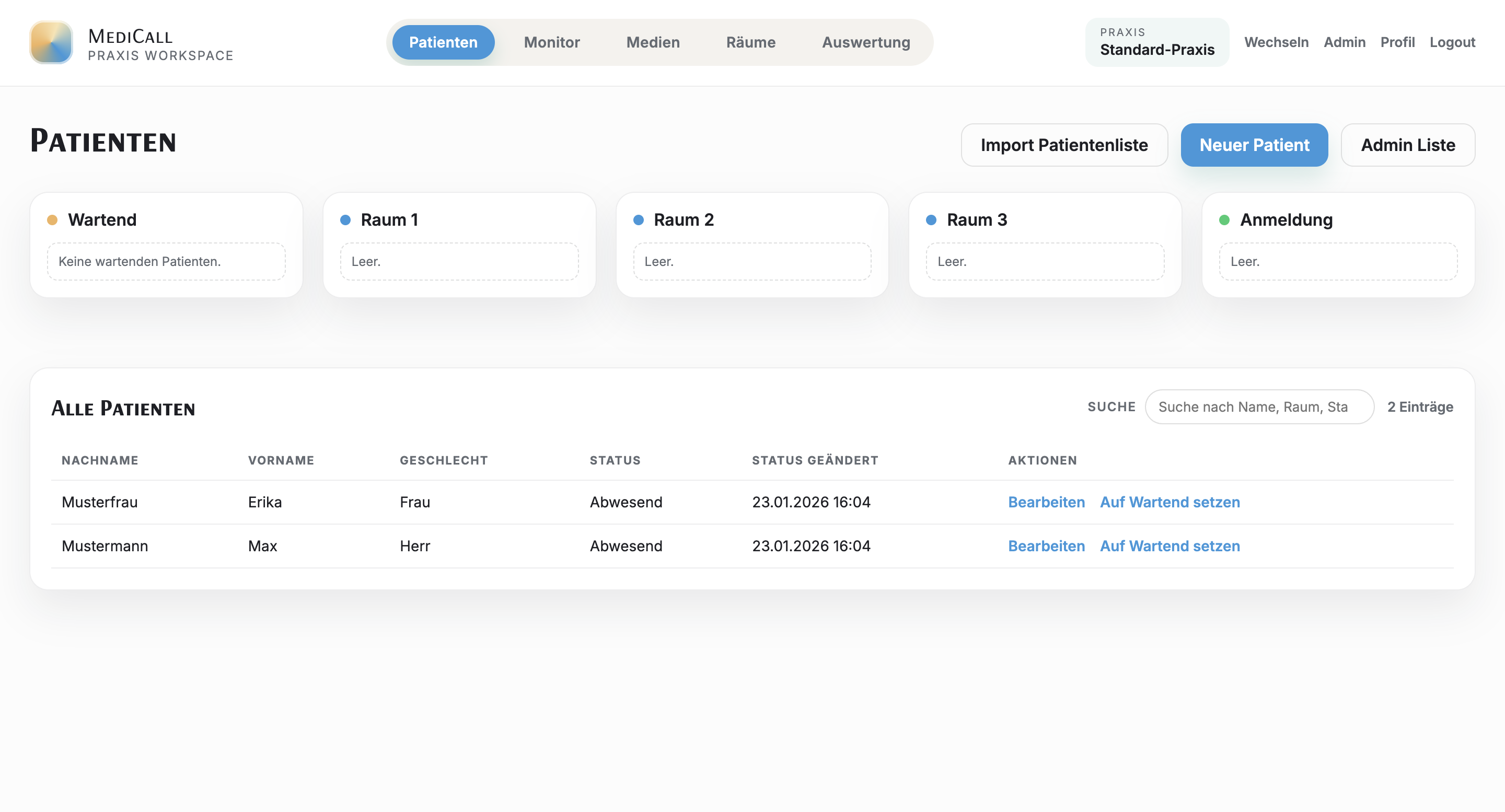Open the Auswertung tab
Screen dimensions: 1505x812
[866, 42]
